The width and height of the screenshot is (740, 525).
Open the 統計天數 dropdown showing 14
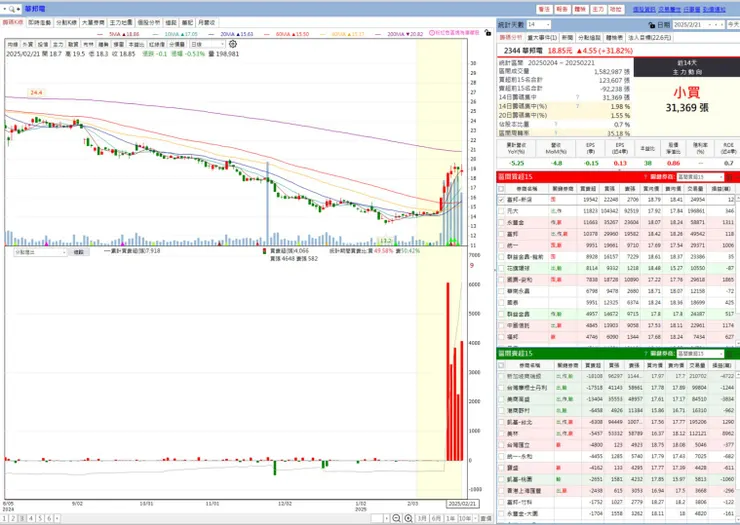point(538,25)
